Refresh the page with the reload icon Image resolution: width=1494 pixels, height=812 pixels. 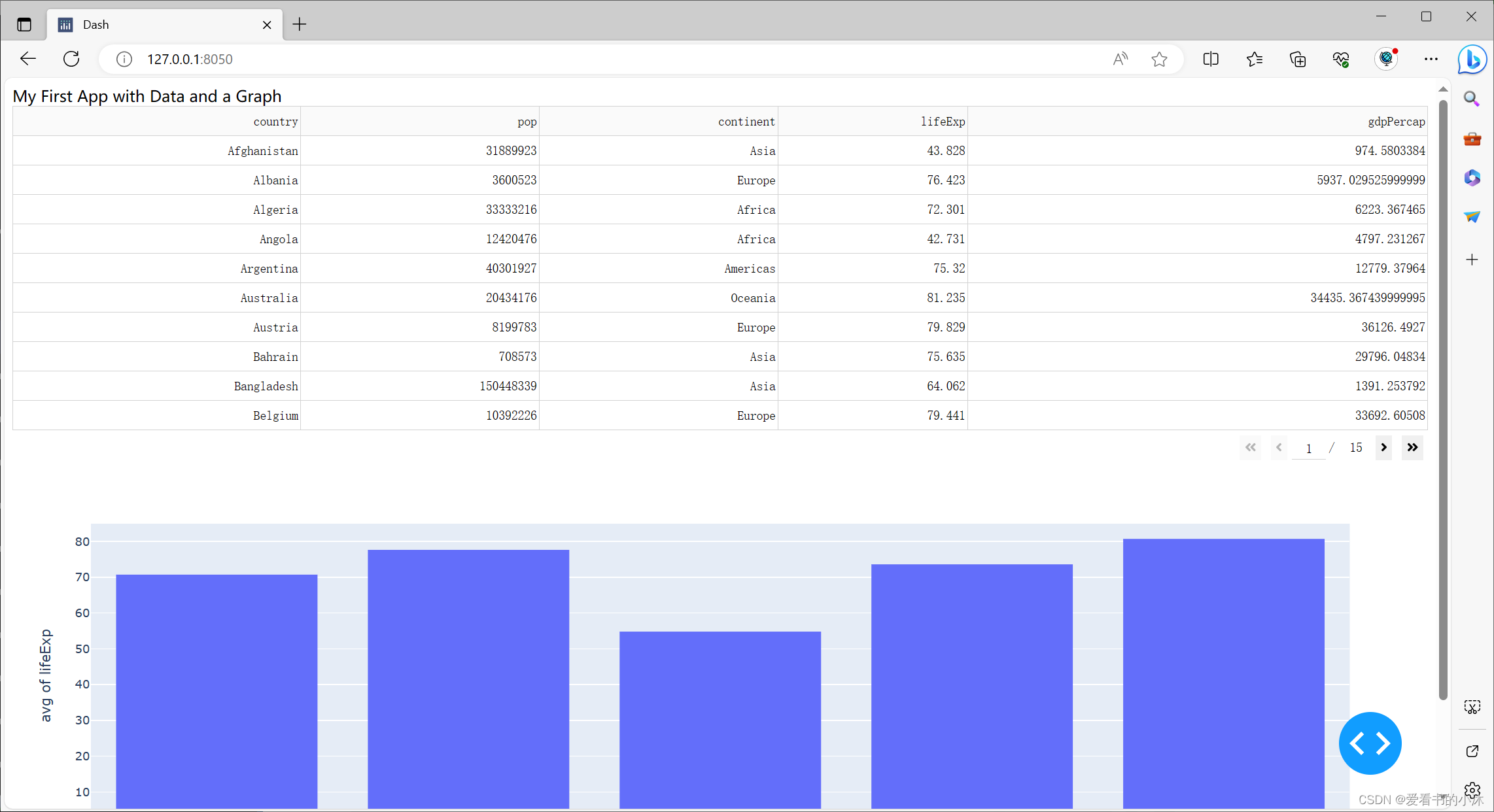(71, 59)
